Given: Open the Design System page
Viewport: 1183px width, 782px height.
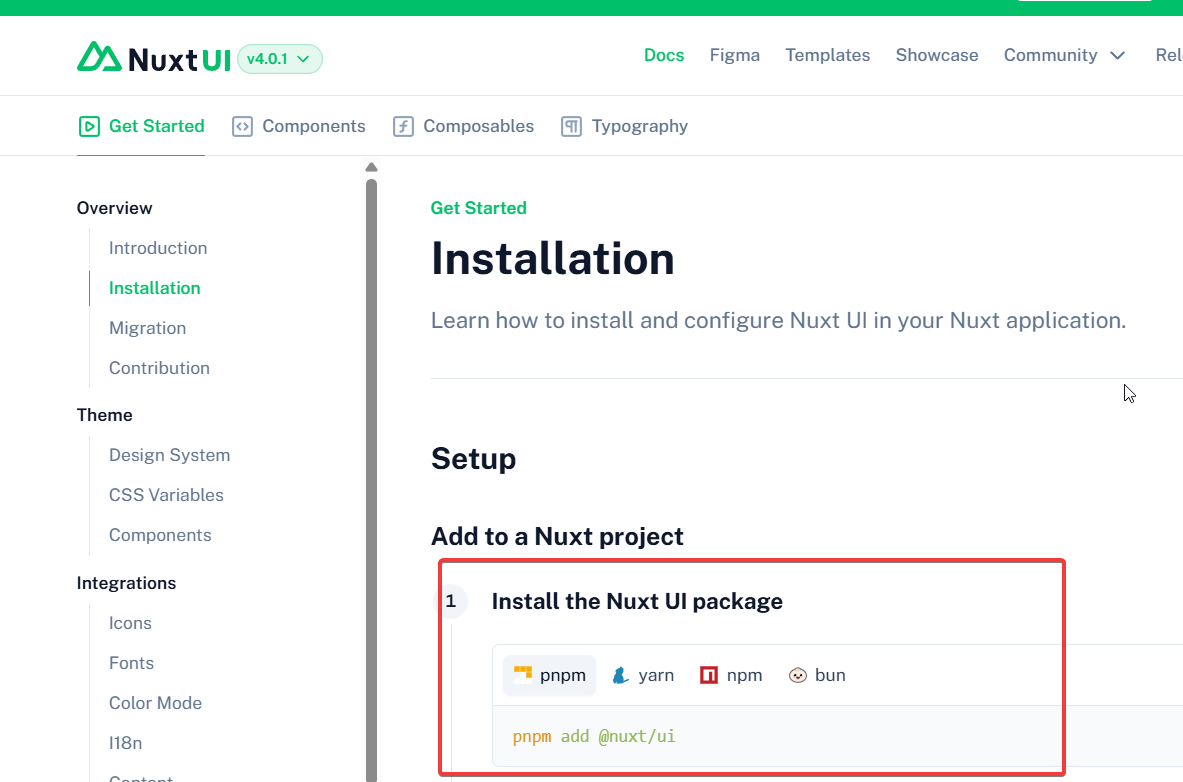Looking at the screenshot, I should (169, 455).
